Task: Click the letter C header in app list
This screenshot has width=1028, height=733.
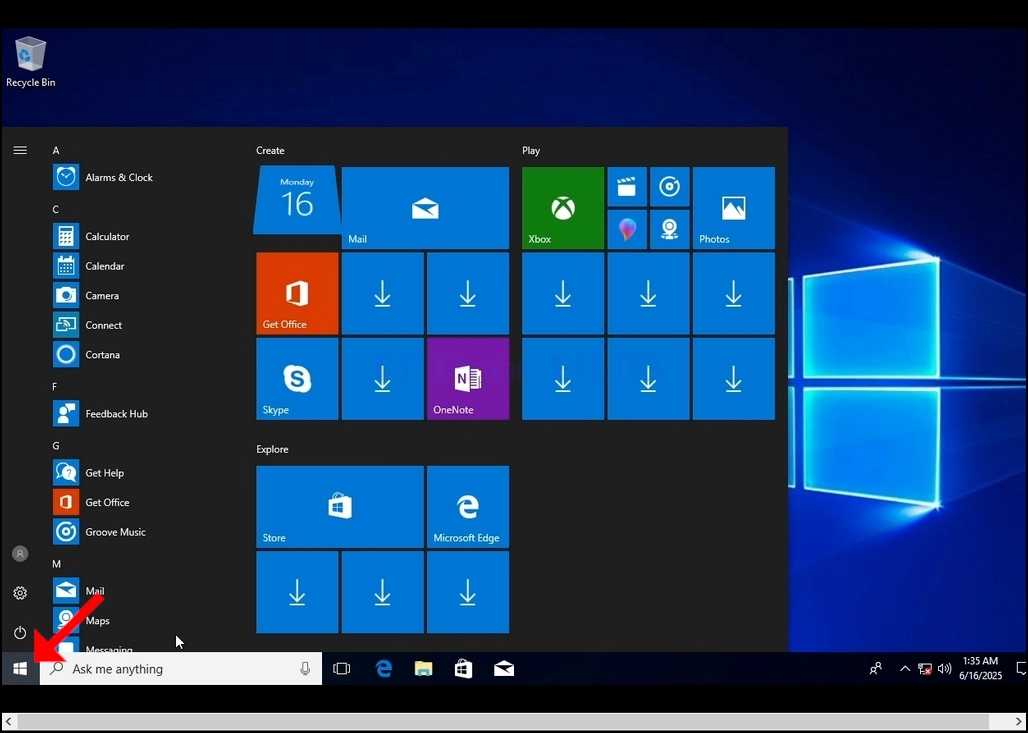Action: 56,209
